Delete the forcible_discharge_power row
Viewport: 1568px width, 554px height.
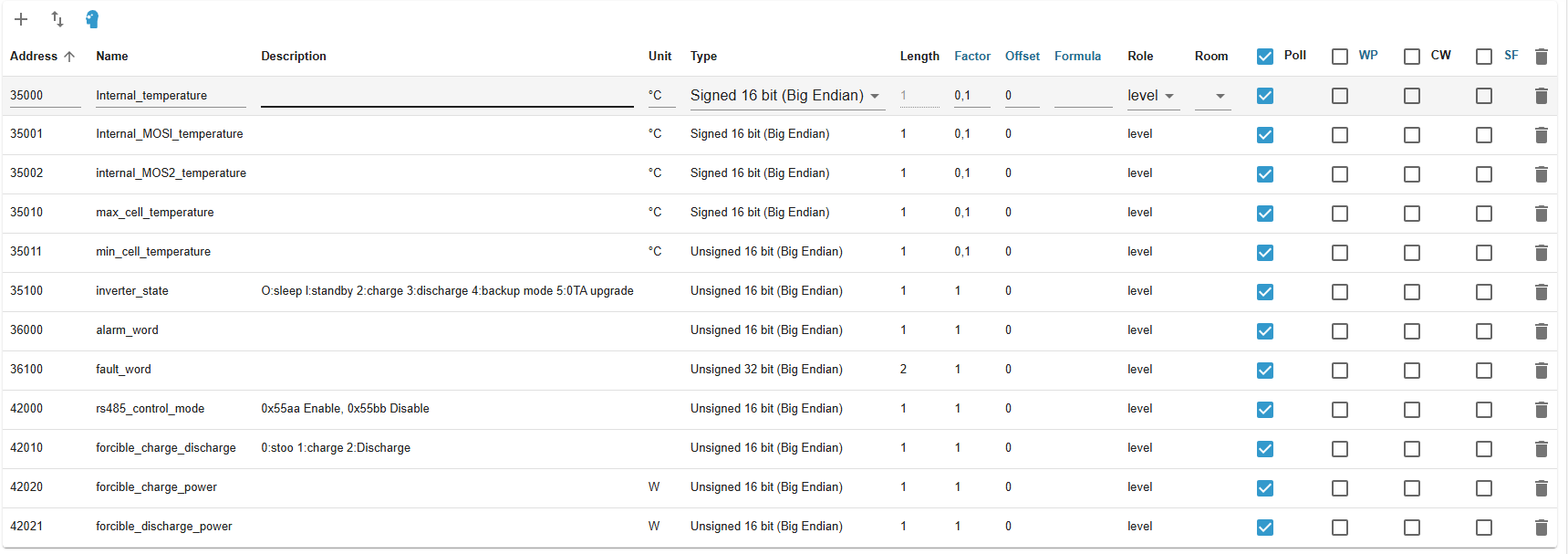[x=1541, y=528]
